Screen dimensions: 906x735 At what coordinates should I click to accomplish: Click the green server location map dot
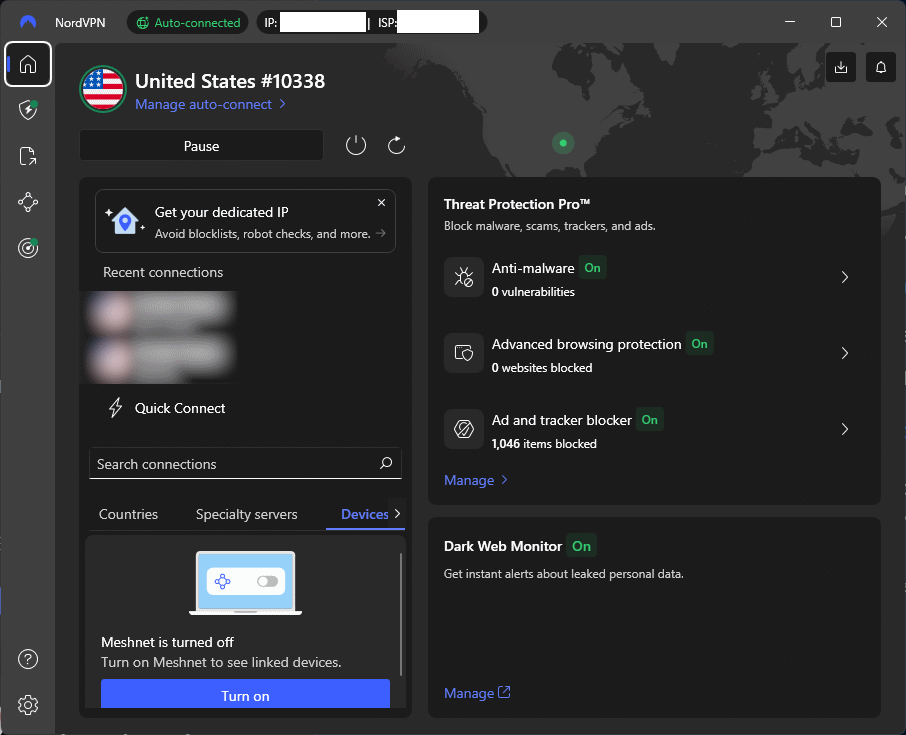point(563,143)
